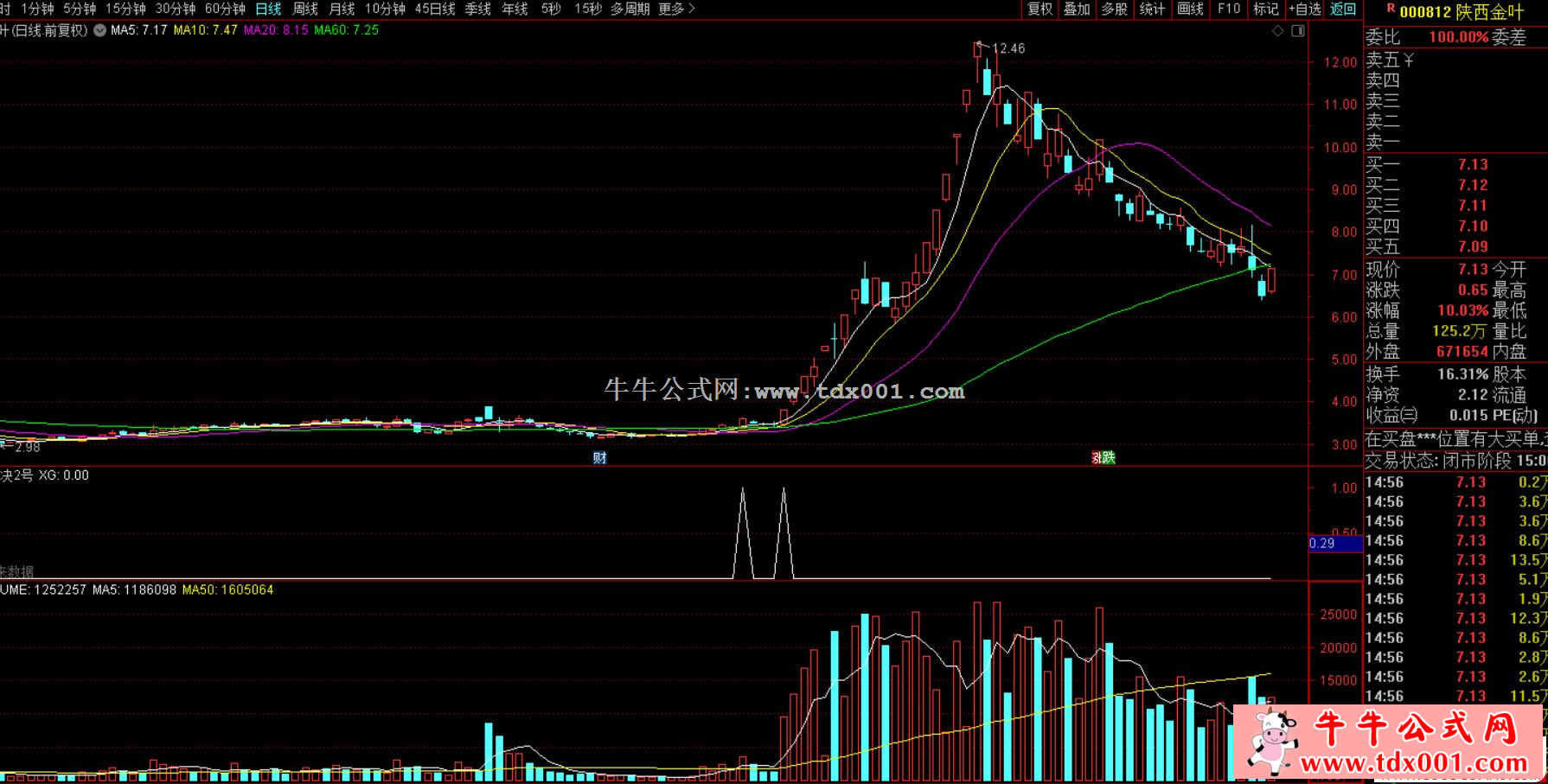Screen dimensions: 1548x784
Task: Choose the 45日线 period
Action: [435, 9]
